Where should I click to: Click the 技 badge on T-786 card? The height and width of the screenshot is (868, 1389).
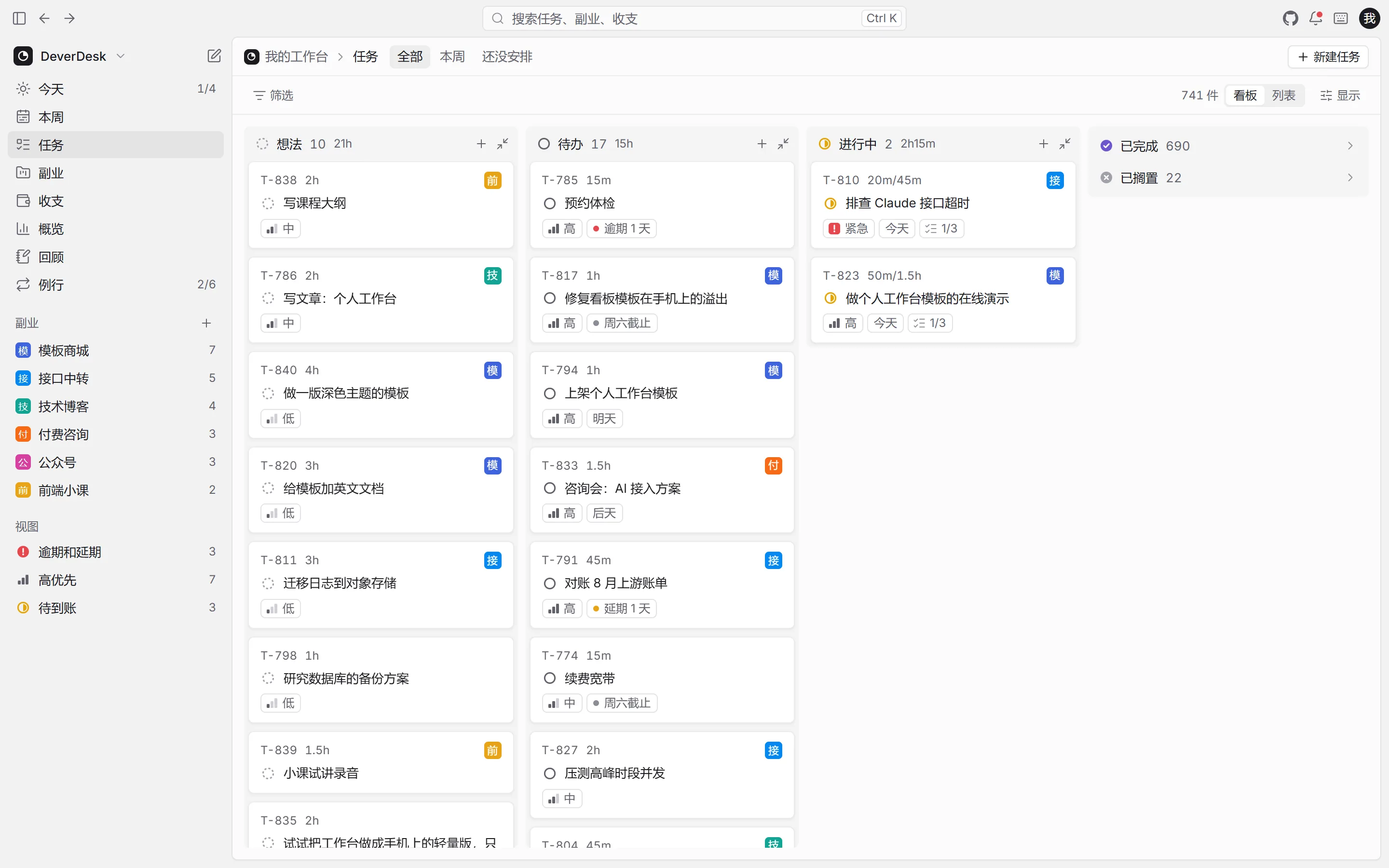[x=492, y=275]
